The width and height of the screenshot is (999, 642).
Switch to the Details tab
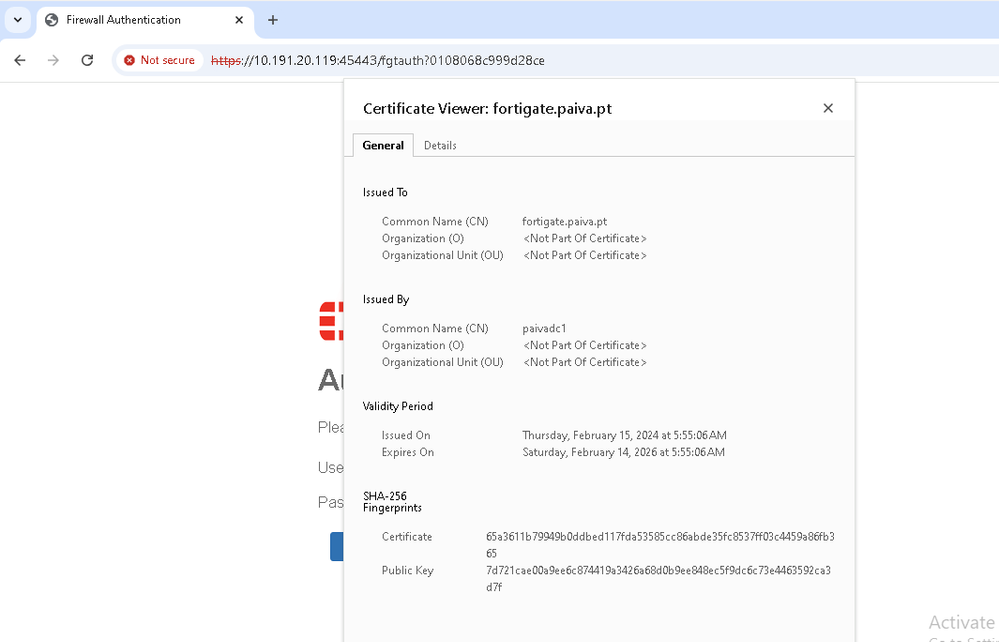click(x=440, y=145)
